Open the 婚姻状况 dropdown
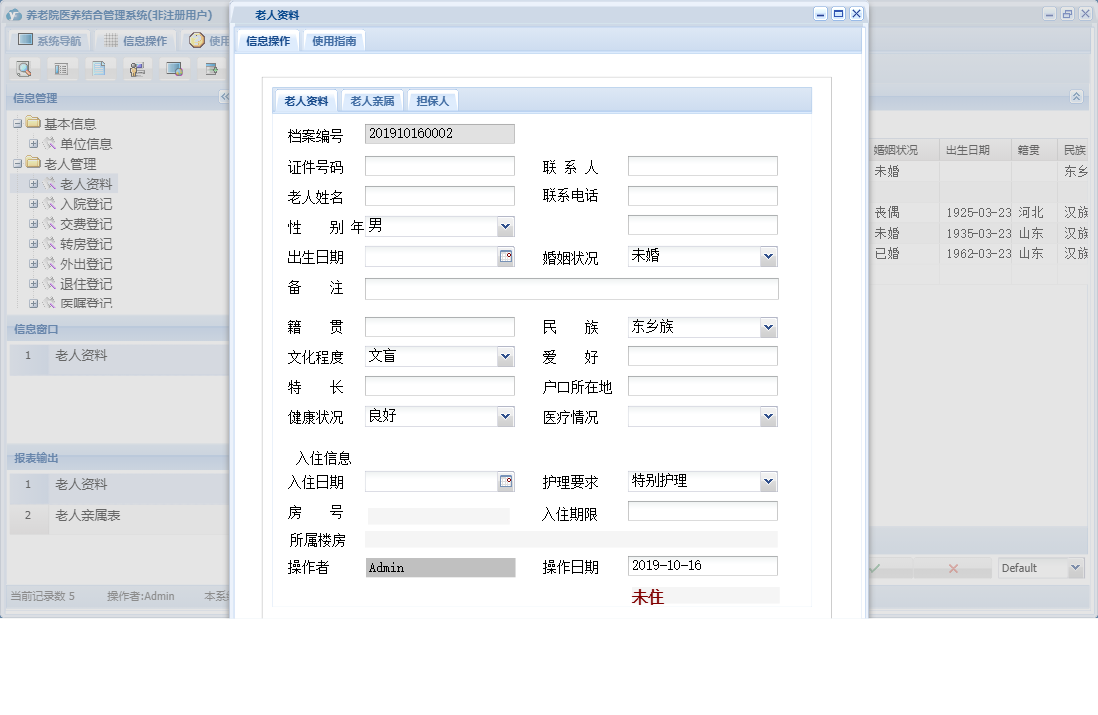This screenshot has height=715, width=1098. coord(768,256)
